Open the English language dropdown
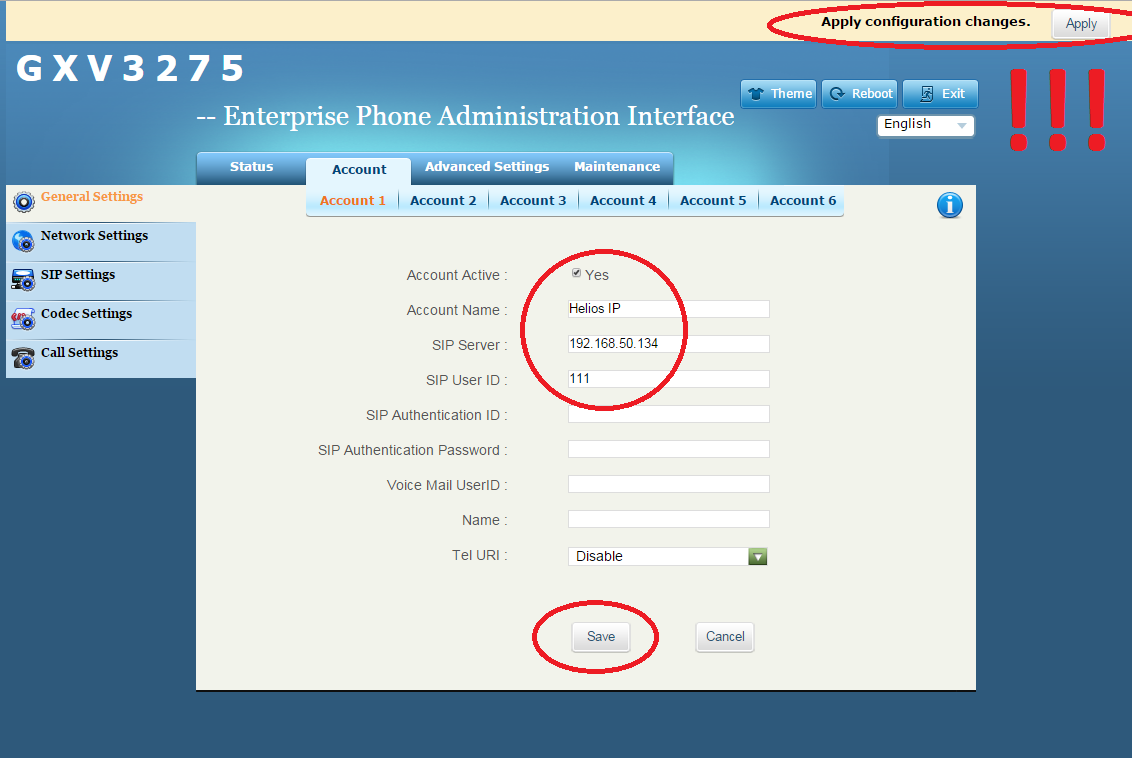The width and height of the screenshot is (1132, 758). point(925,125)
